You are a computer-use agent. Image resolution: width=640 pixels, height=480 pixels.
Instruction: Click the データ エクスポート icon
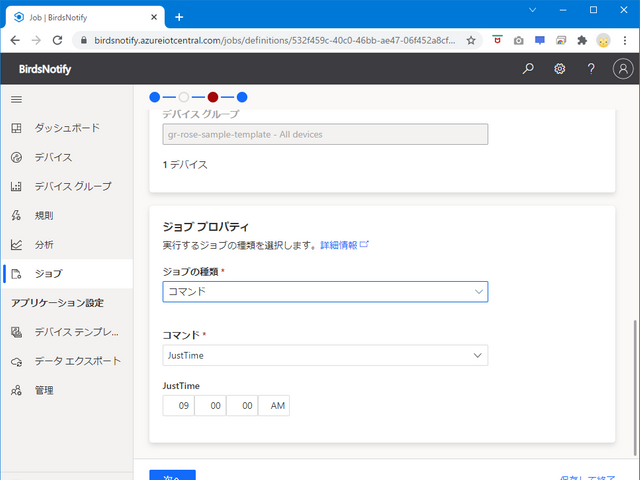point(16,362)
